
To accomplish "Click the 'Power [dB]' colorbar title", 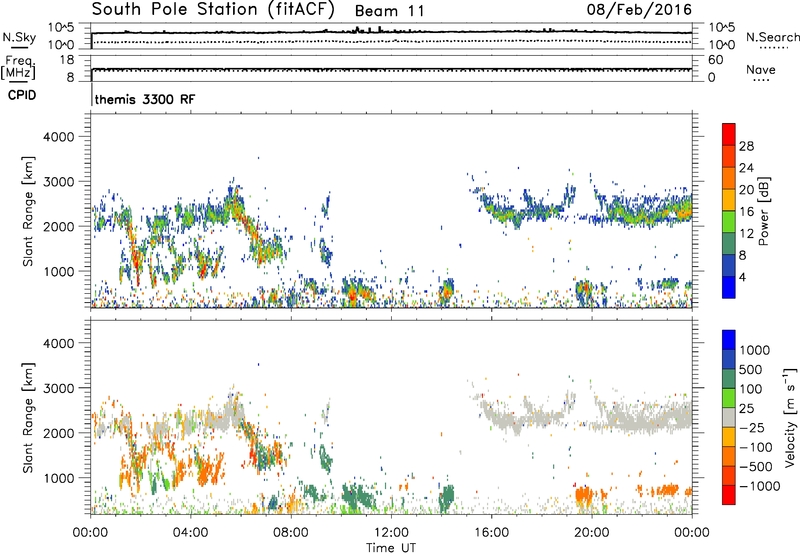I will click(x=764, y=211).
